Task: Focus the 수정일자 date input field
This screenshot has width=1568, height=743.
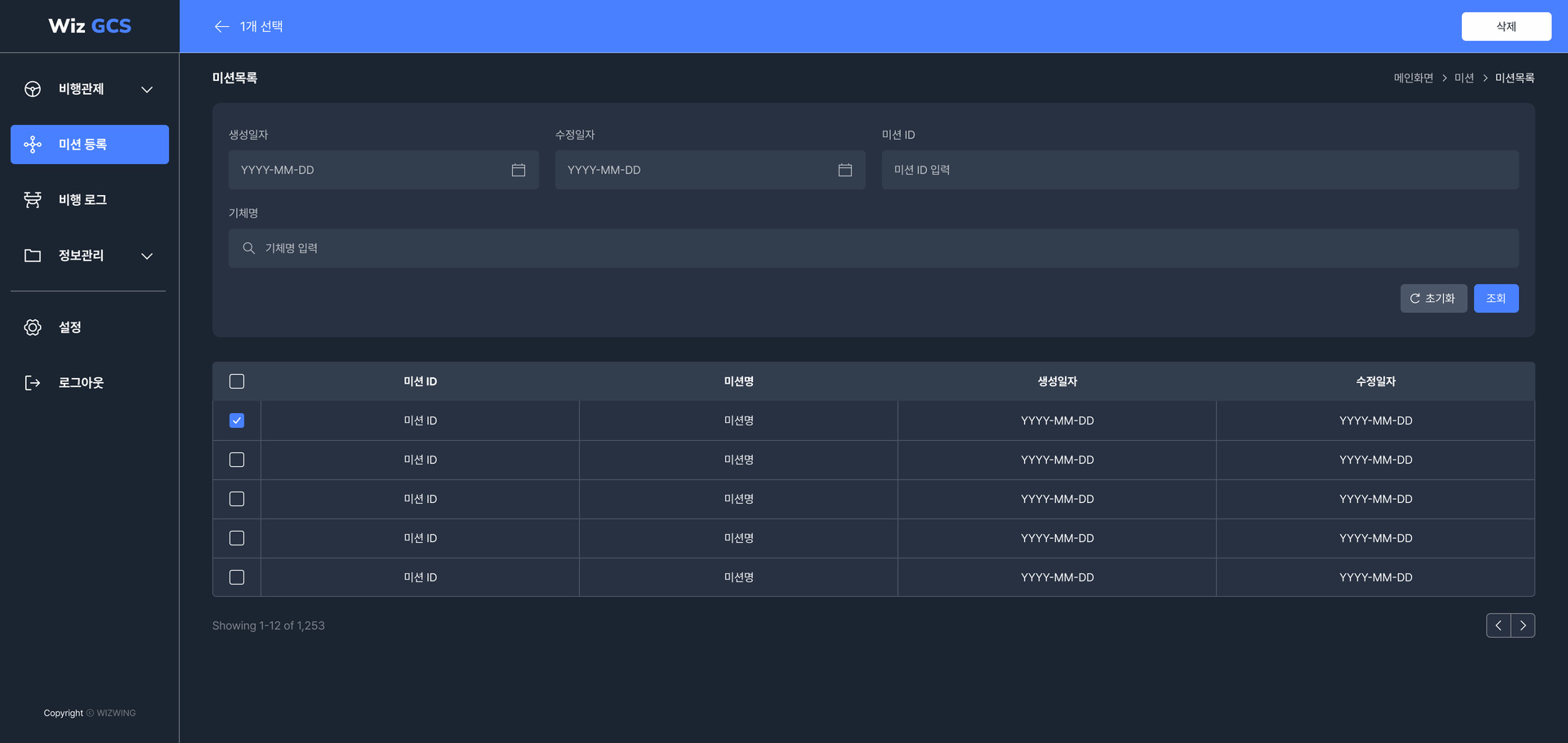Action: (710, 170)
